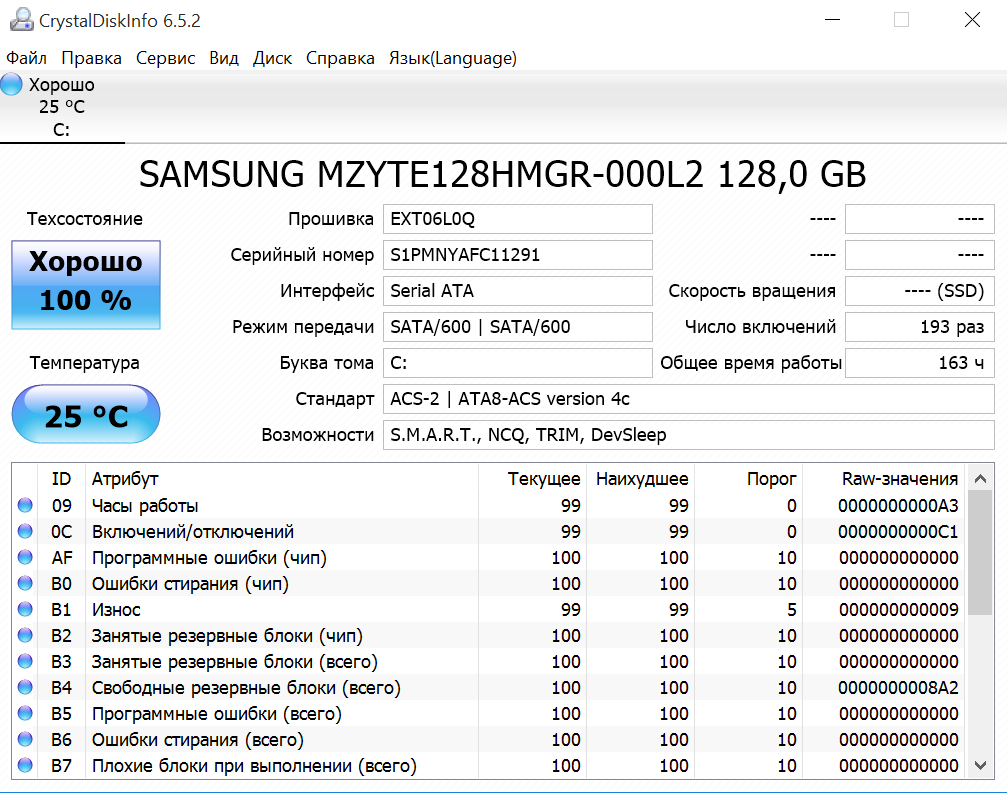Click the Хорошо 100 % health status button

tap(86, 284)
